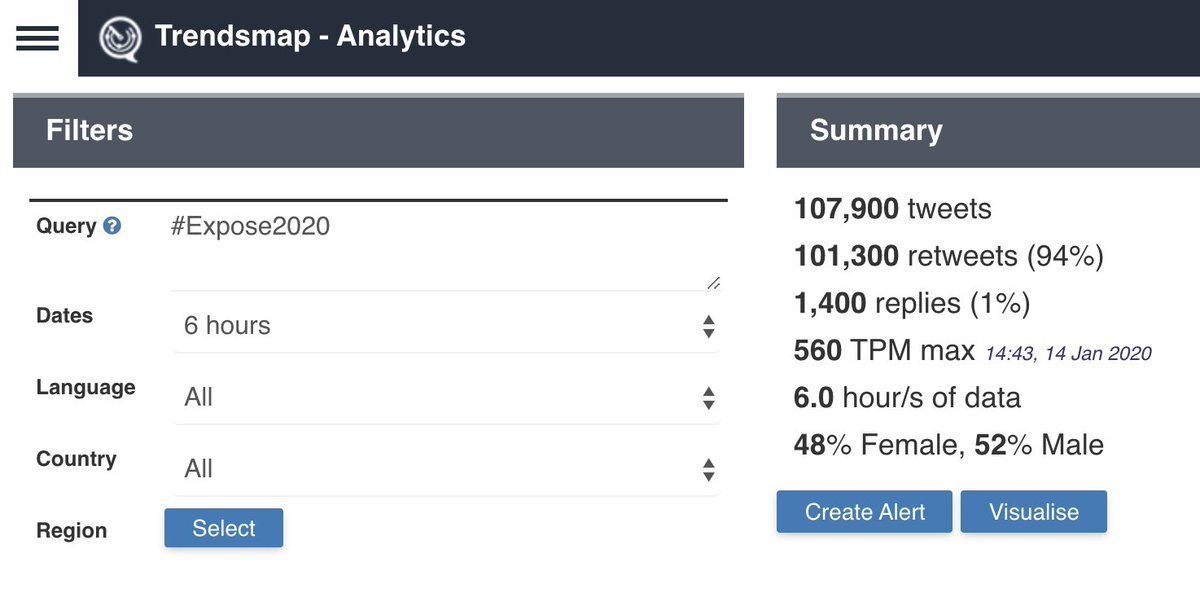
Task: Open the Language dropdown set to All
Action: click(x=446, y=397)
